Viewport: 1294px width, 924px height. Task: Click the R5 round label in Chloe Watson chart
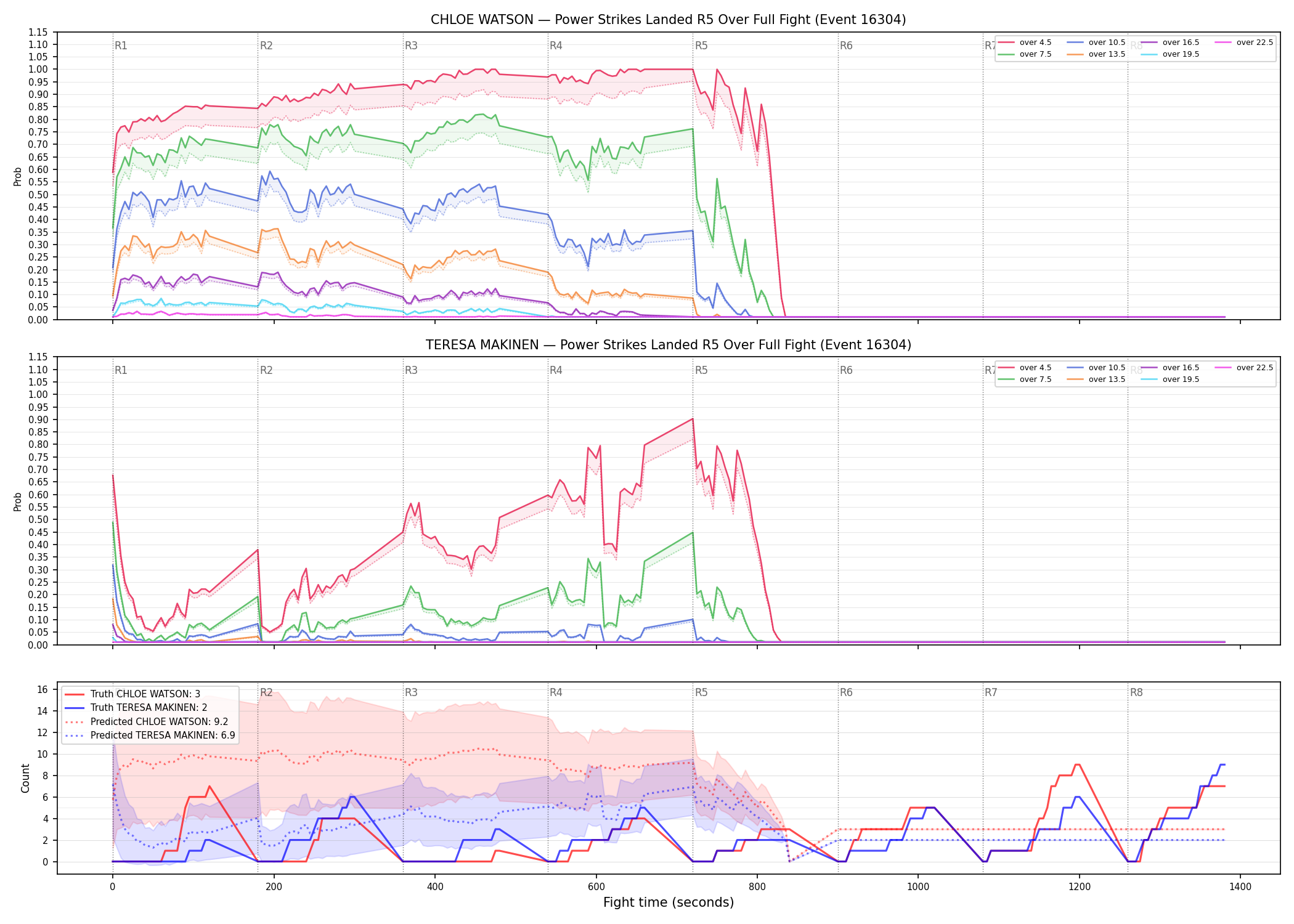[x=701, y=46]
